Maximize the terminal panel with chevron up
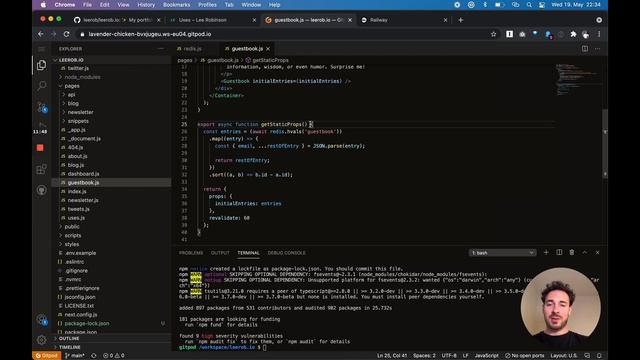This screenshot has height=360, width=640. (584, 253)
